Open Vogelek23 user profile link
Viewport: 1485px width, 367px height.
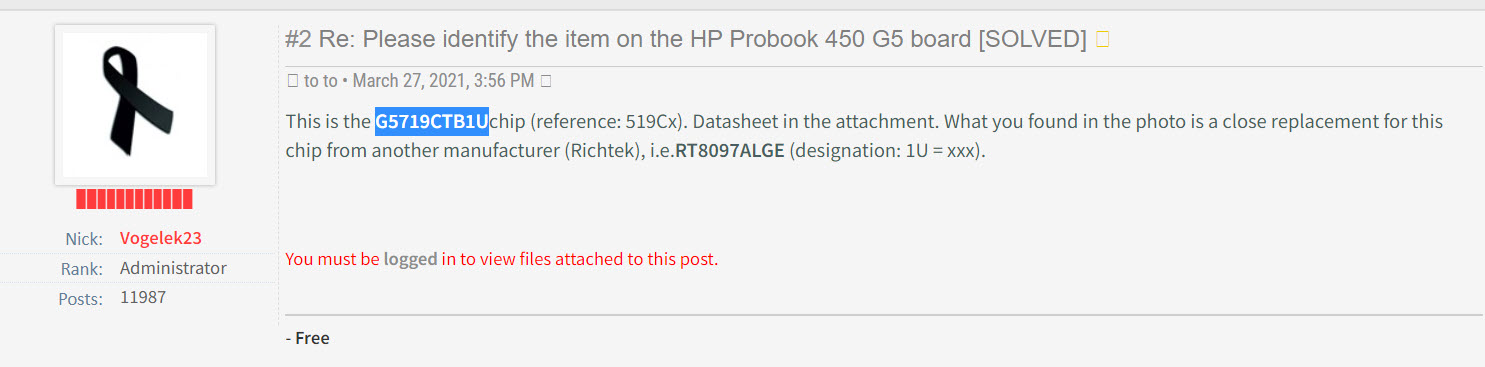(159, 238)
